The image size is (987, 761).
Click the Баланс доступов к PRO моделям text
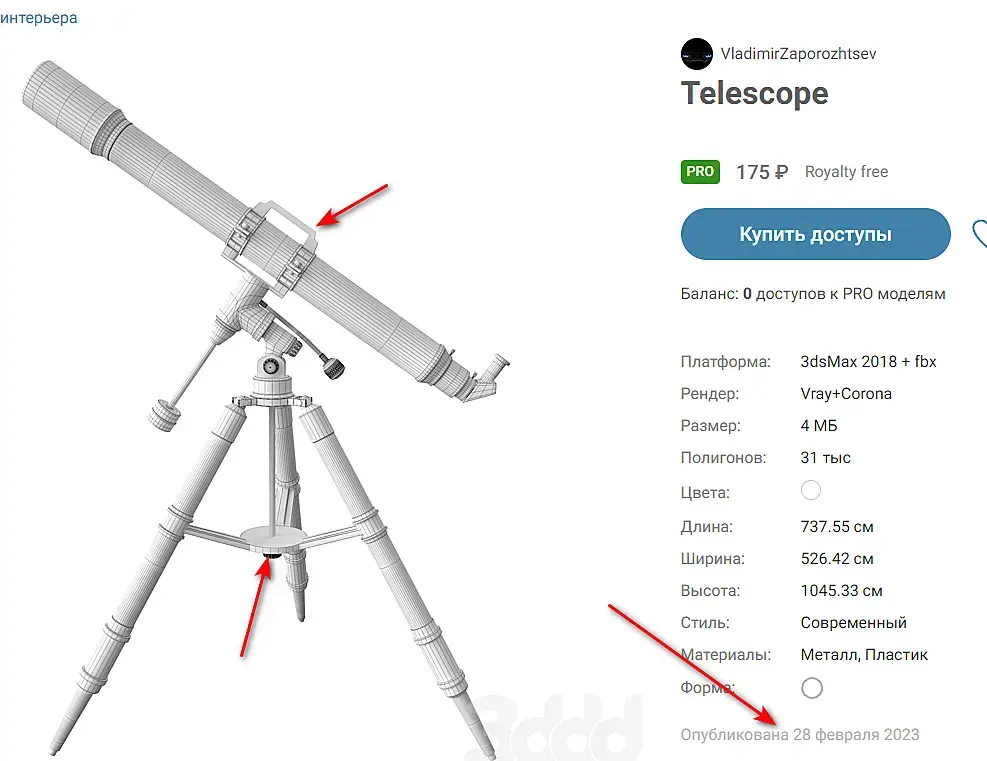813,294
